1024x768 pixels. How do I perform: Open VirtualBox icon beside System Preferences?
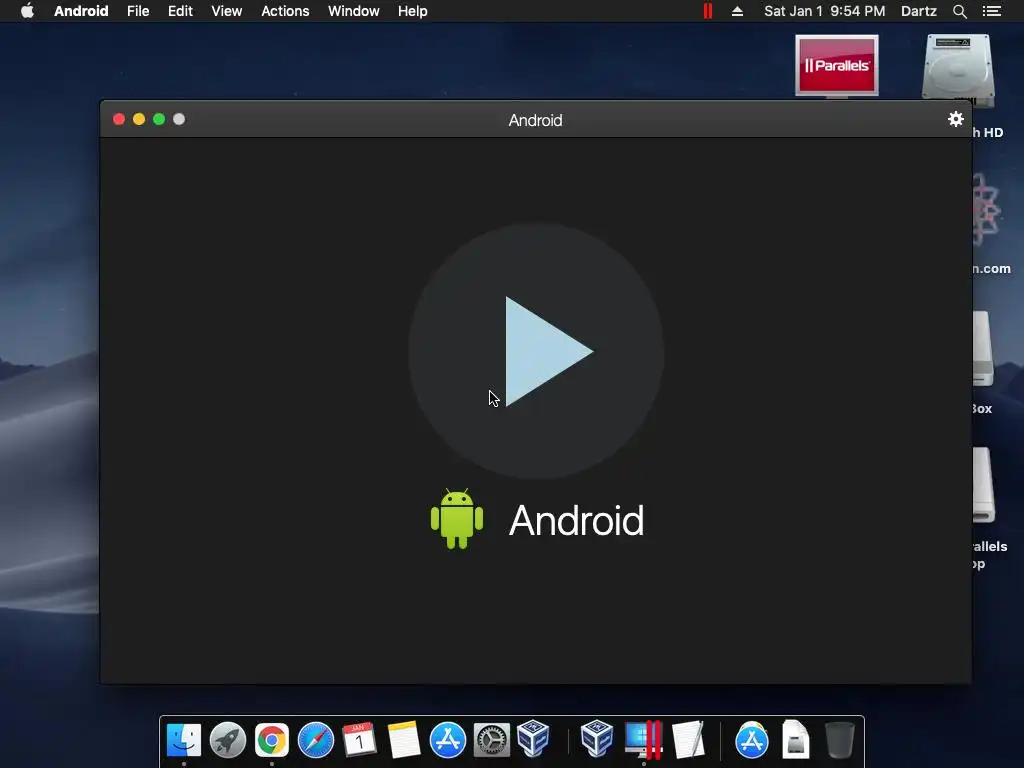pyautogui.click(x=534, y=739)
